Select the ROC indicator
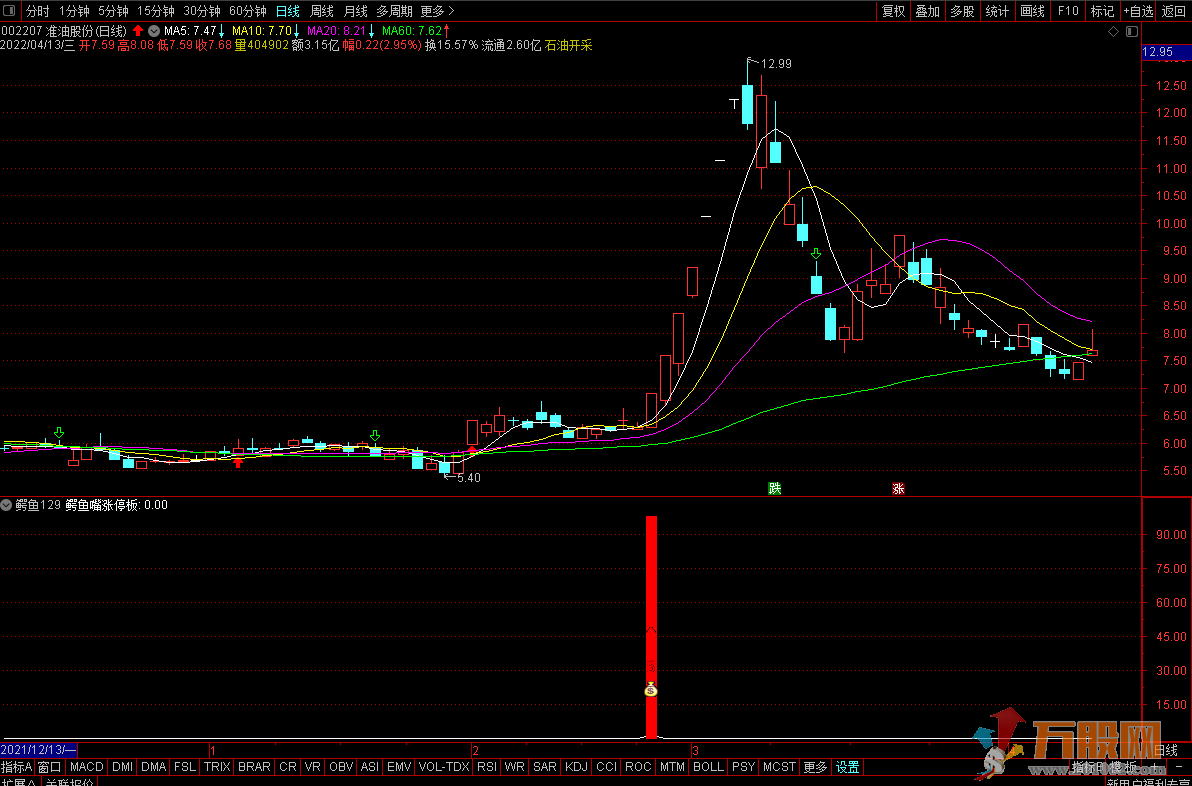 638,767
